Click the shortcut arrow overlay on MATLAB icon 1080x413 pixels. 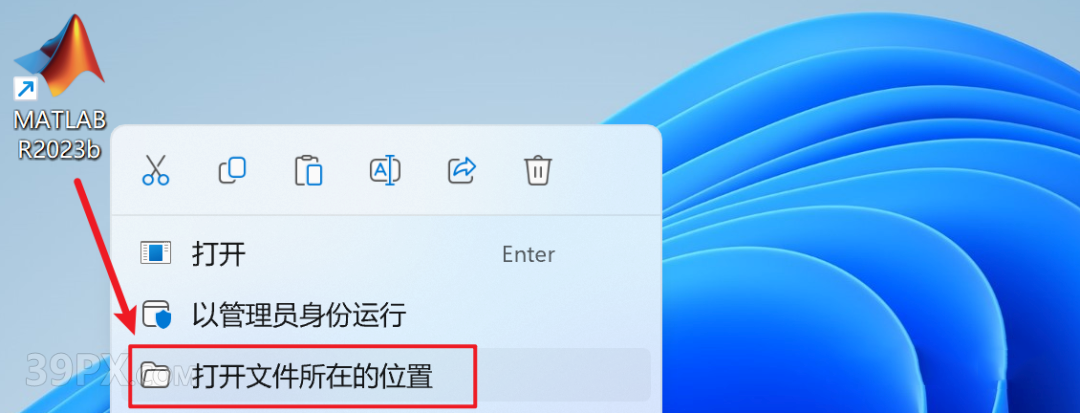pos(25,89)
